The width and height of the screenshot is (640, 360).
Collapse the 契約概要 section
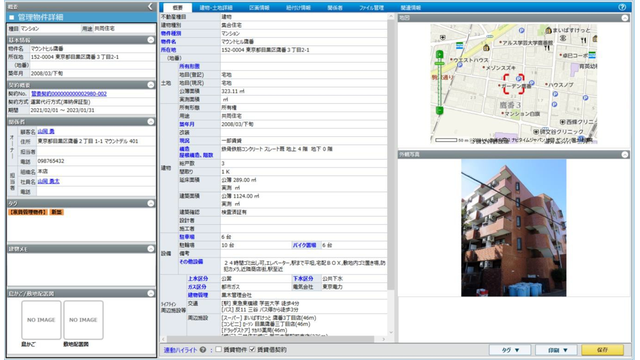151,85
